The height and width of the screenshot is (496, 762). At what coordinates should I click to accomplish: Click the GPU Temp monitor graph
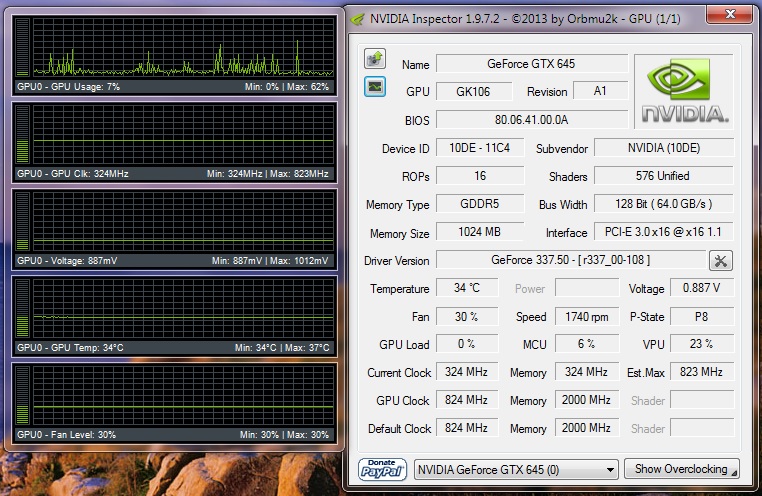(x=183, y=308)
